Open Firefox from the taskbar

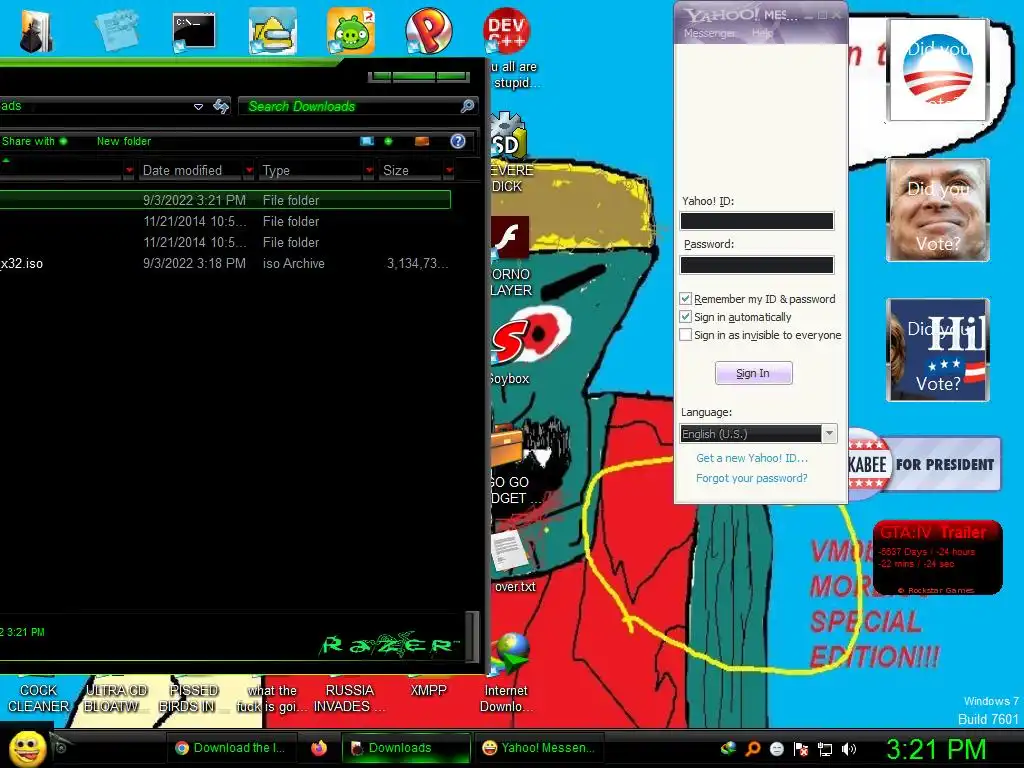319,748
